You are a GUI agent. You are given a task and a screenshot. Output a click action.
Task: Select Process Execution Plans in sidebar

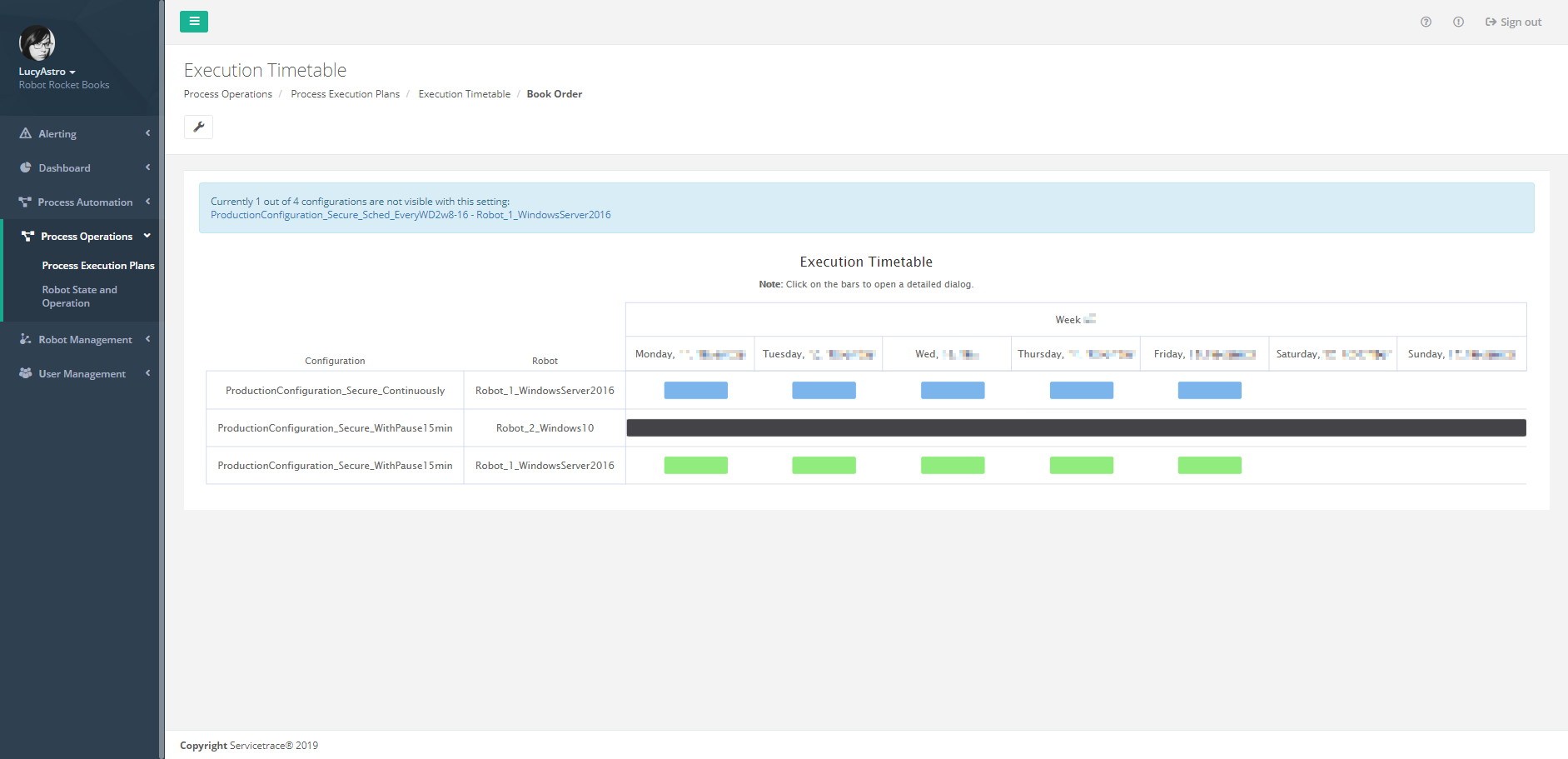98,265
